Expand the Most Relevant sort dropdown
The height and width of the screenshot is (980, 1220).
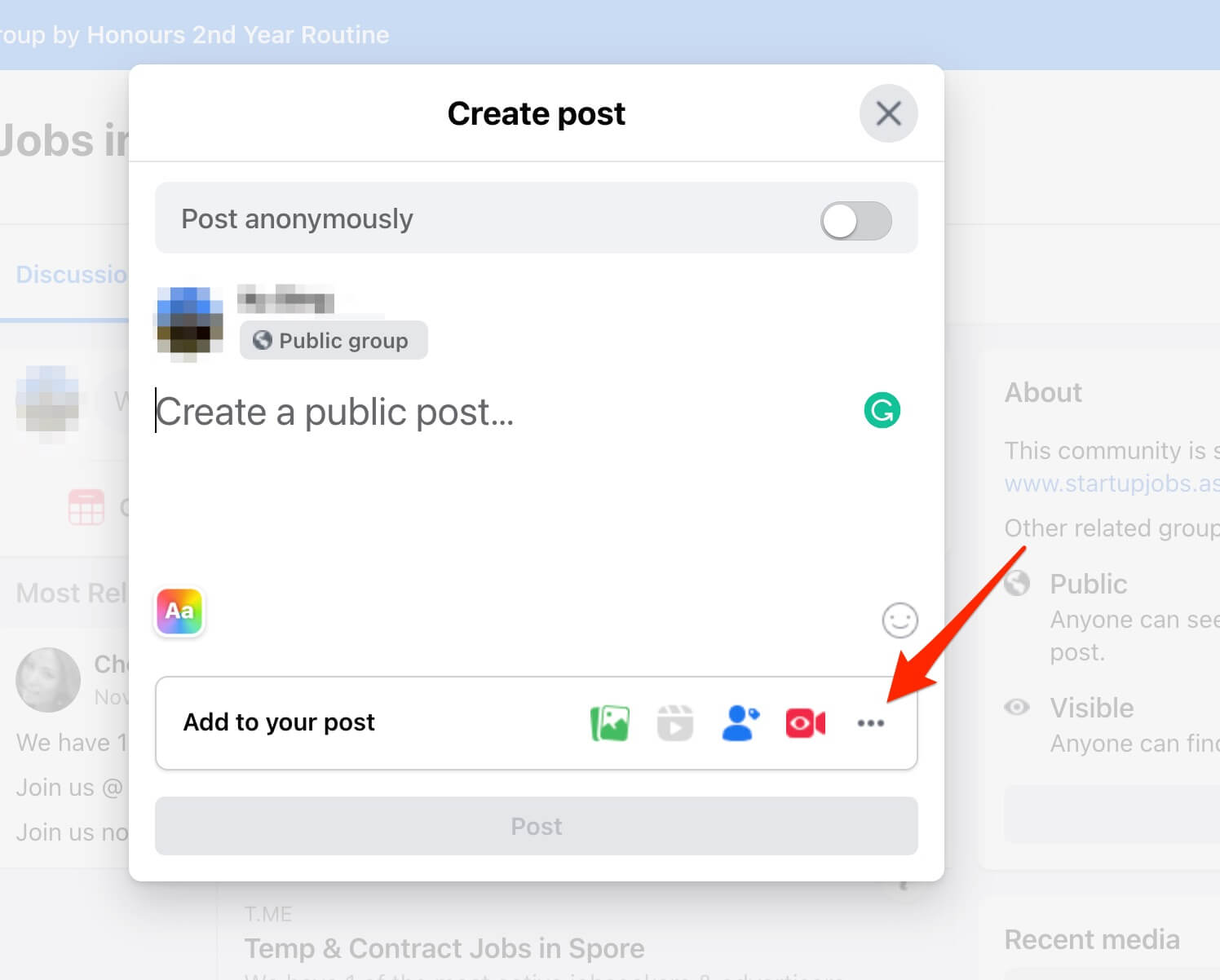point(72,593)
